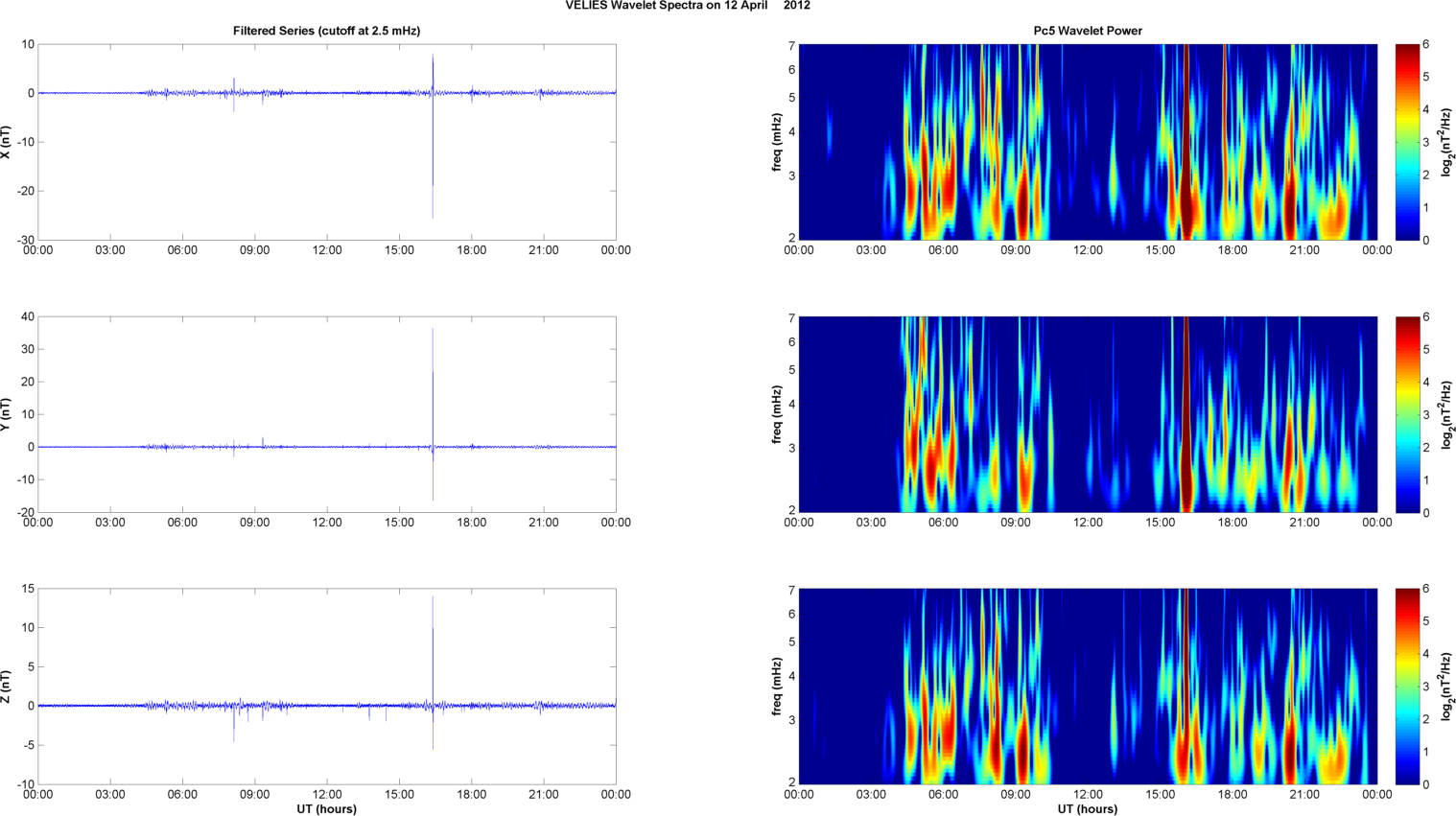The image size is (1456, 816).
Task: Click the 15:00 tick under the bottom spectrogram
Action: click(1161, 794)
